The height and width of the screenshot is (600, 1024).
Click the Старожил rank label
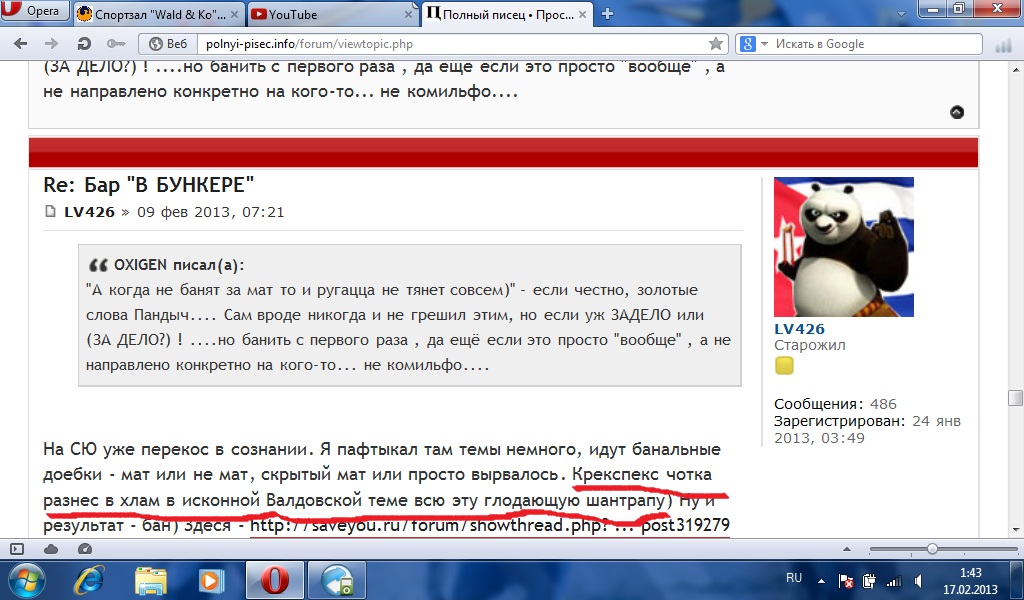810,345
